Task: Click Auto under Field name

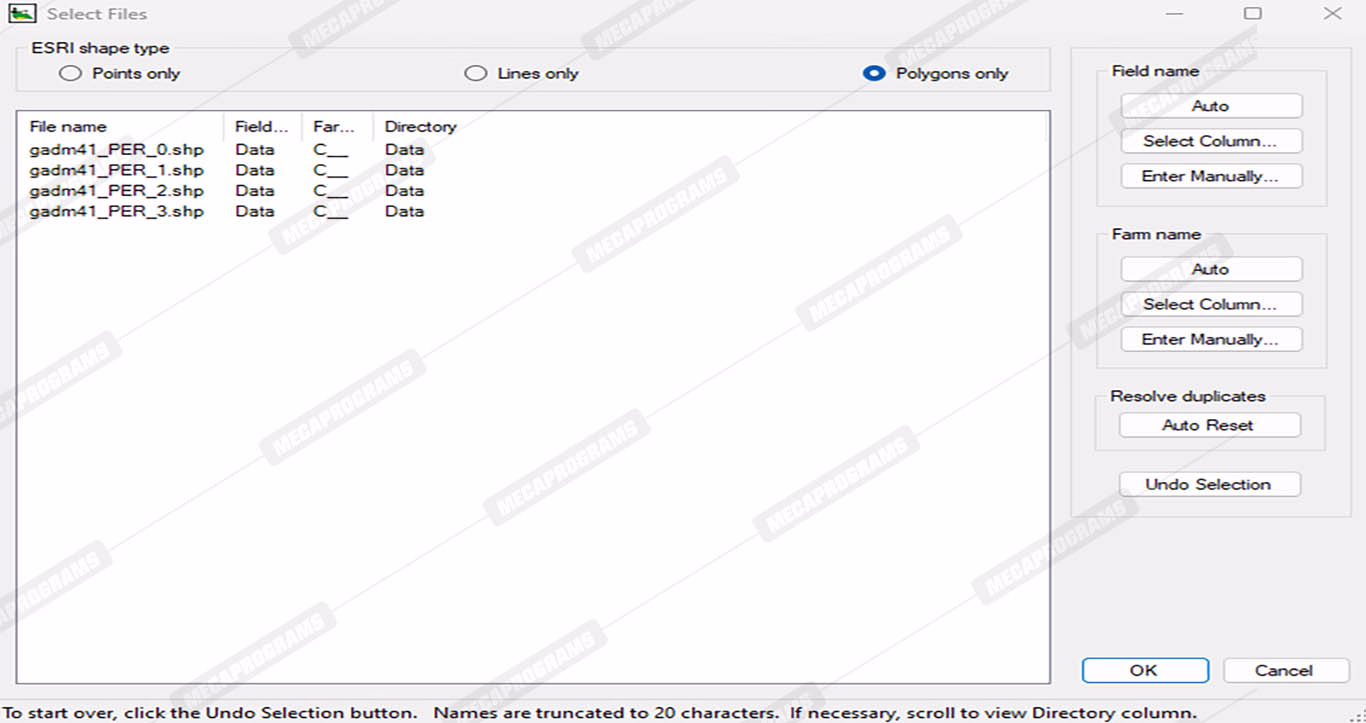Action: point(1211,106)
